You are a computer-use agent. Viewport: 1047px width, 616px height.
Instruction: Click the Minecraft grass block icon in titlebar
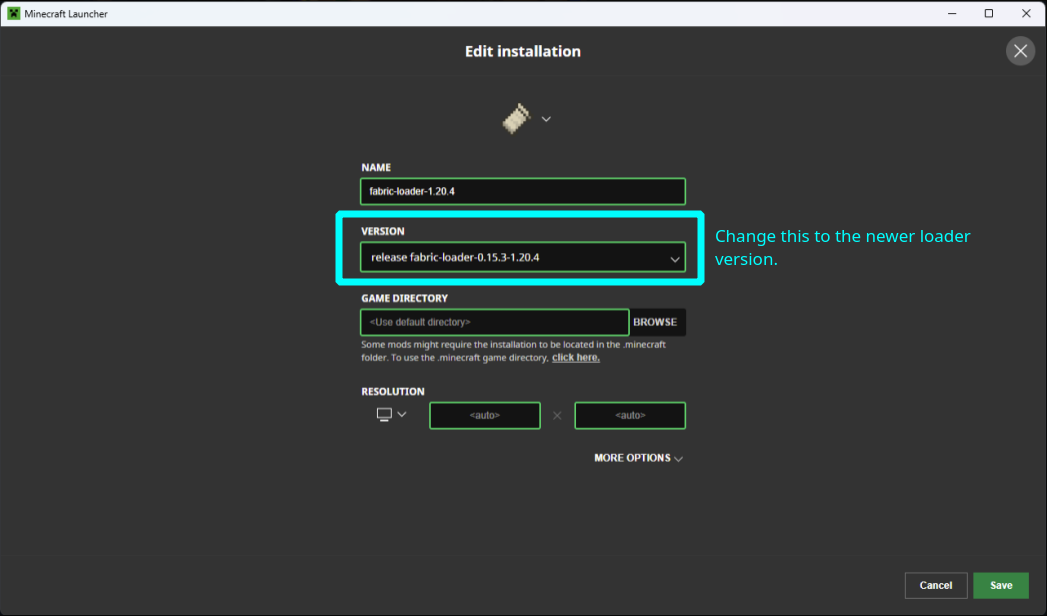pyautogui.click(x=13, y=13)
